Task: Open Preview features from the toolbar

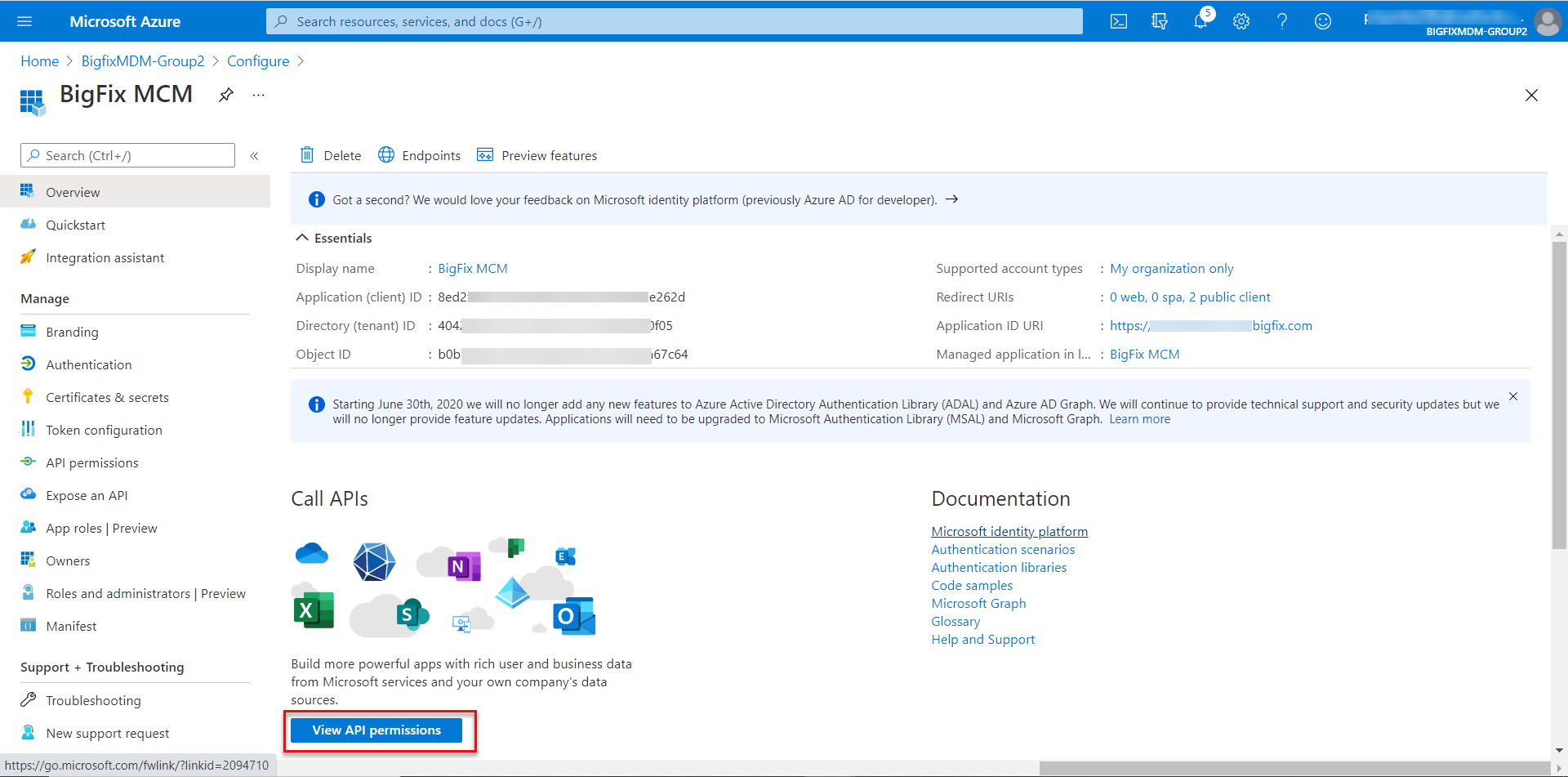Action: [x=537, y=155]
